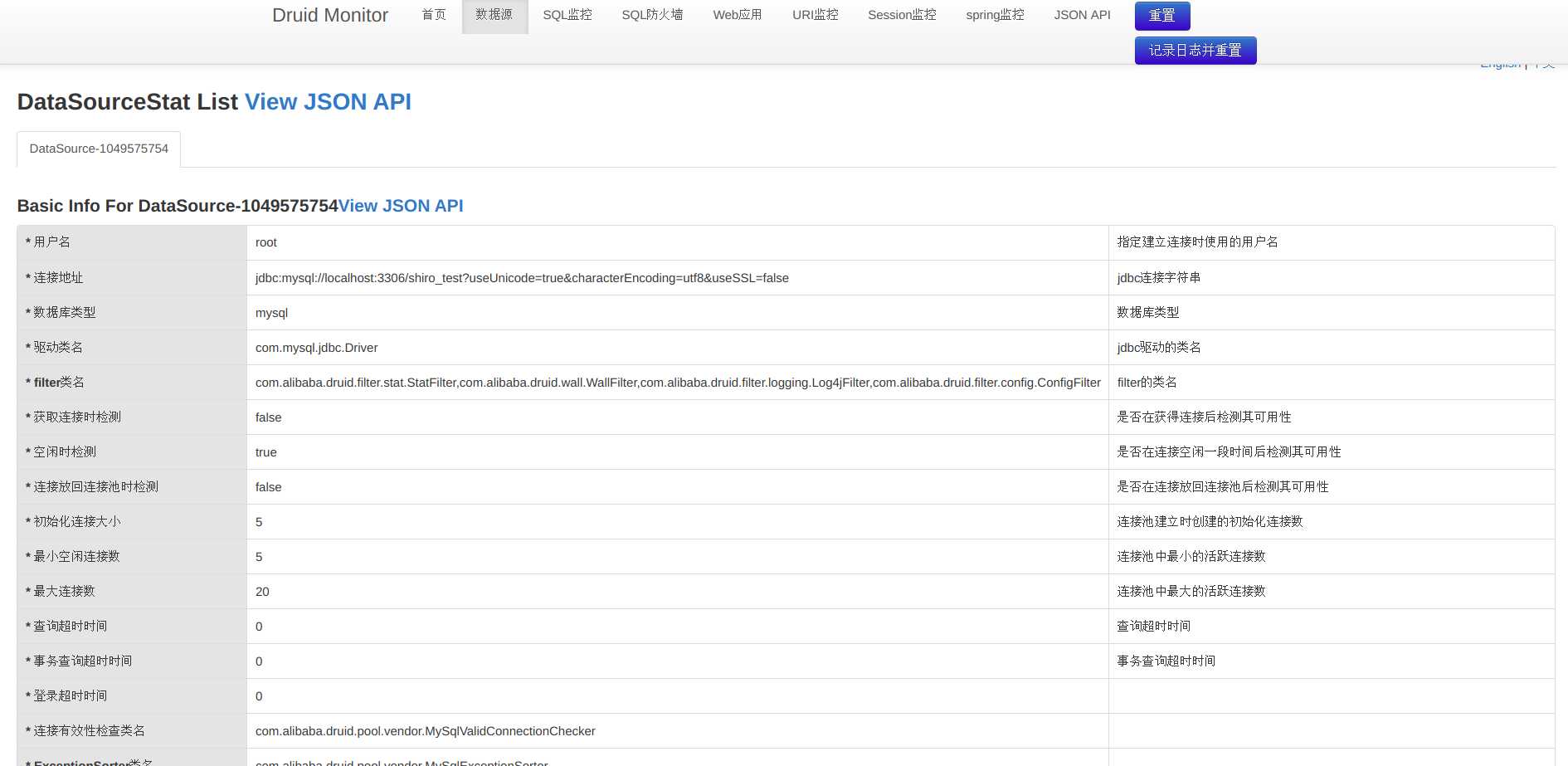Image resolution: width=1568 pixels, height=766 pixels.
Task: Click the * 最小空闲连接数 row label
Action: 73,557
